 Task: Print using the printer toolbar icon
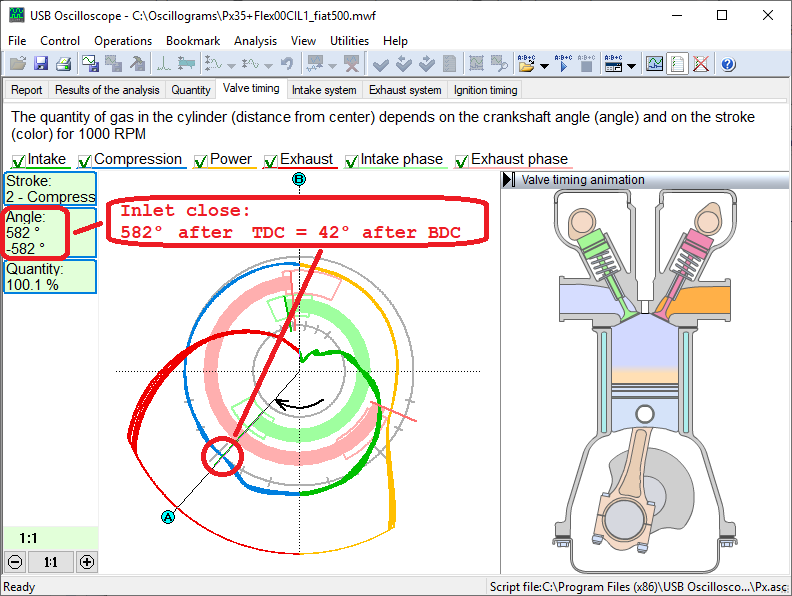(x=62, y=64)
